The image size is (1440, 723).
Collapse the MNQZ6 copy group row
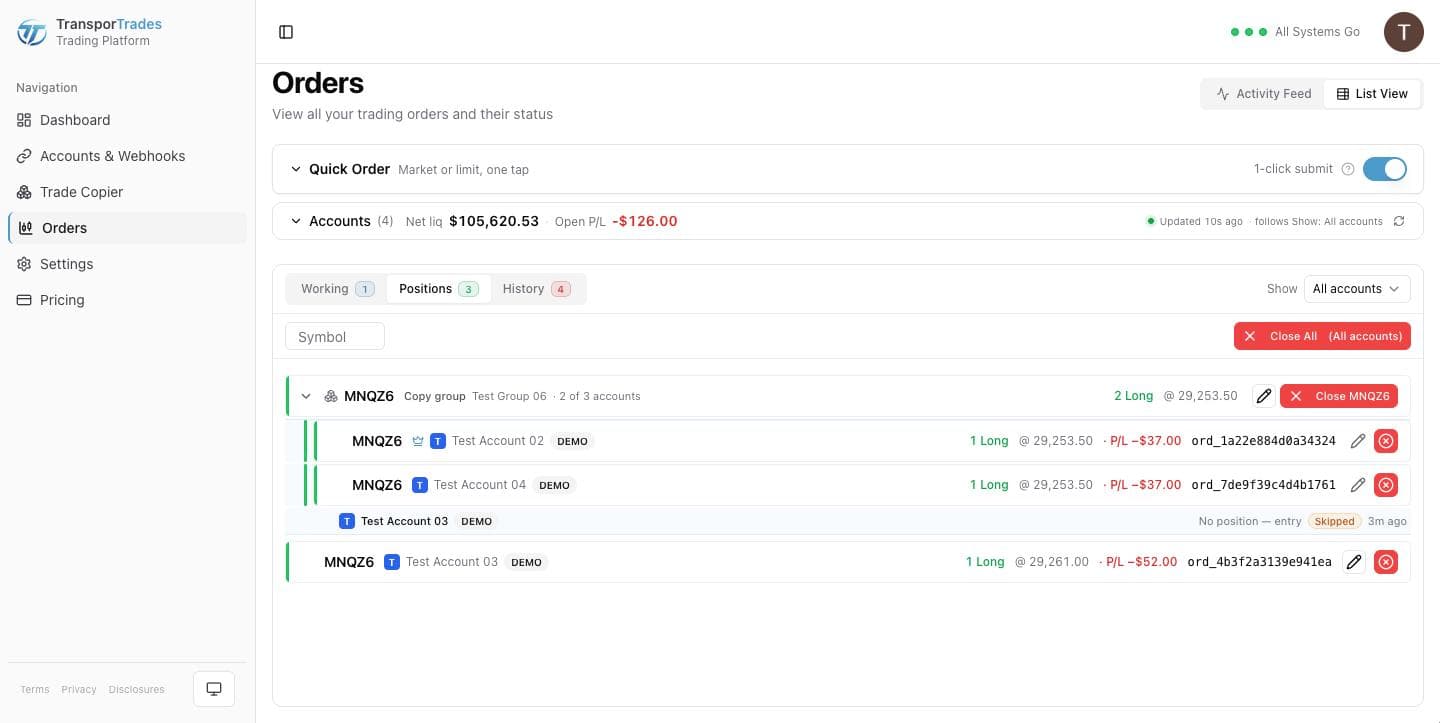[306, 397]
